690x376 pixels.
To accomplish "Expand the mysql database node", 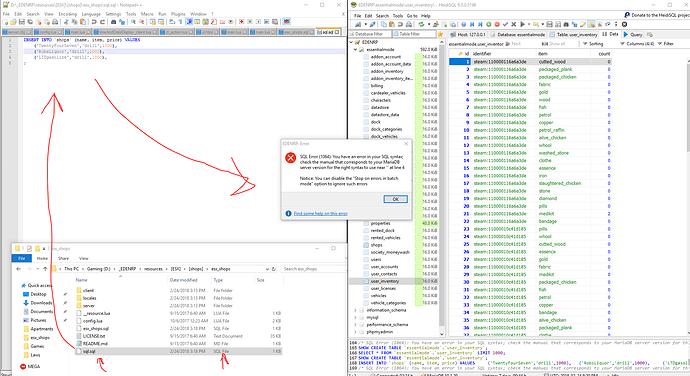I will pyautogui.click(x=356, y=317).
